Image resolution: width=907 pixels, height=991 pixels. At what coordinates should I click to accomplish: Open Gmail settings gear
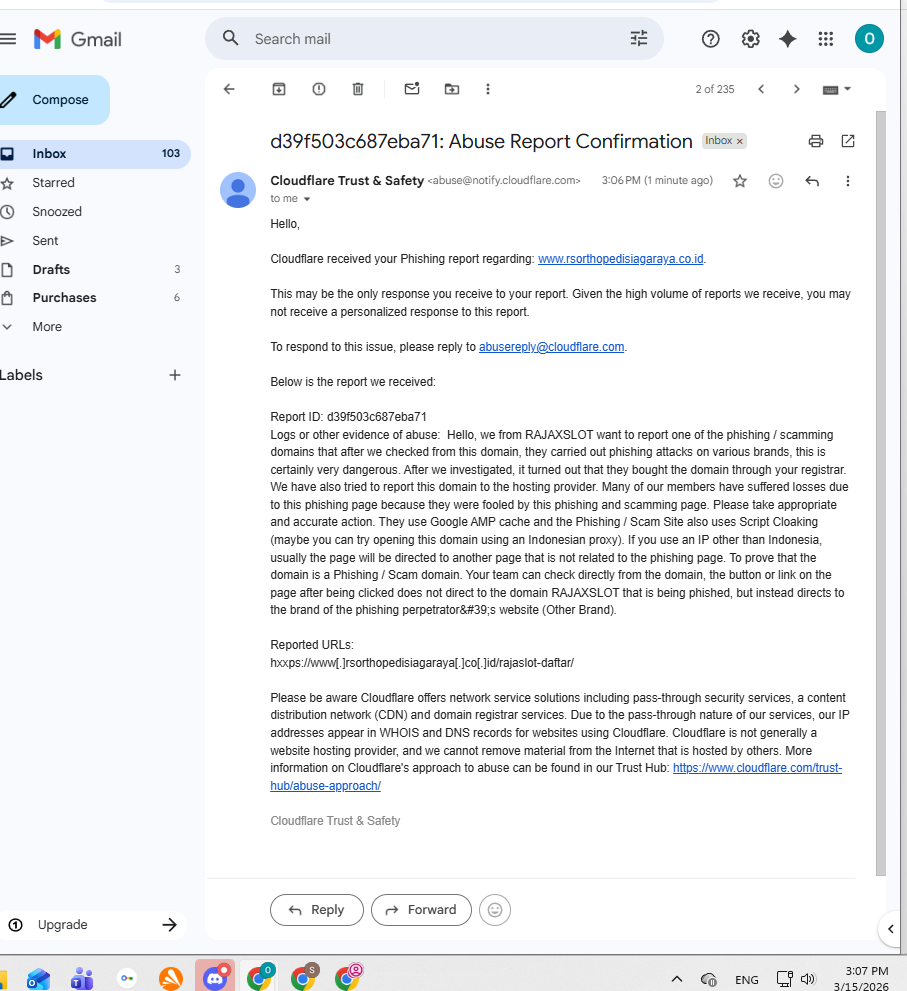click(750, 39)
